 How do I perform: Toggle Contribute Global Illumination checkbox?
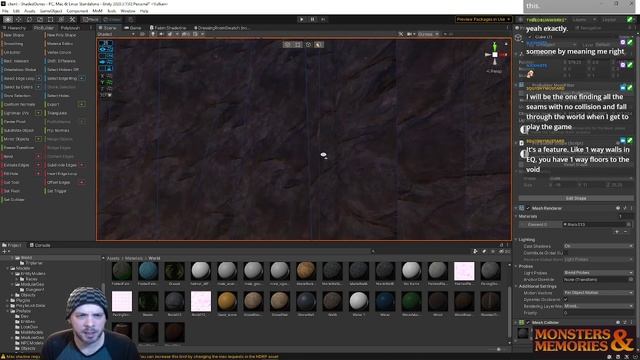tap(566, 253)
